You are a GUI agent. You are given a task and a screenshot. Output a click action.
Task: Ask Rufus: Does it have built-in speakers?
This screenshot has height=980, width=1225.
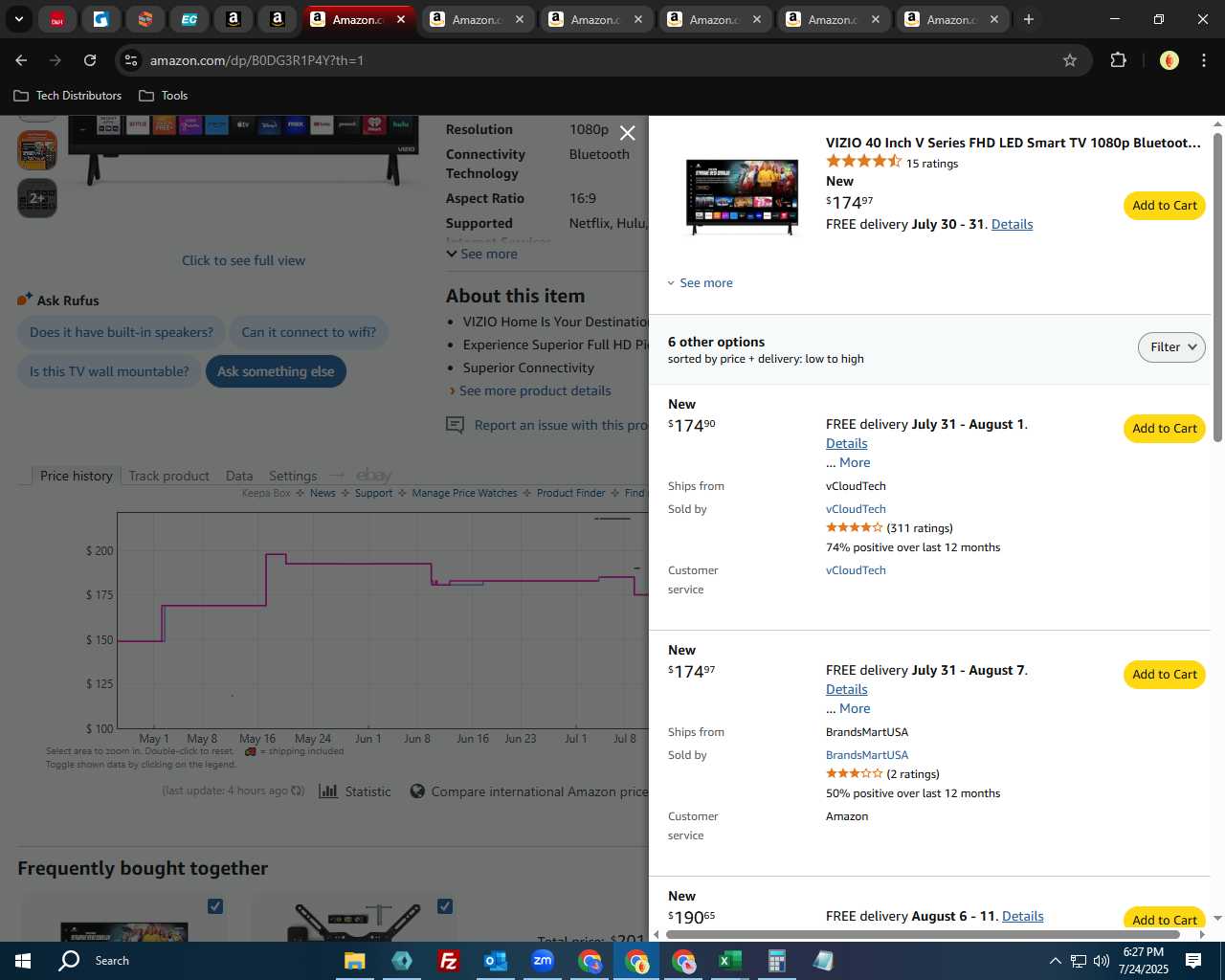(x=122, y=332)
